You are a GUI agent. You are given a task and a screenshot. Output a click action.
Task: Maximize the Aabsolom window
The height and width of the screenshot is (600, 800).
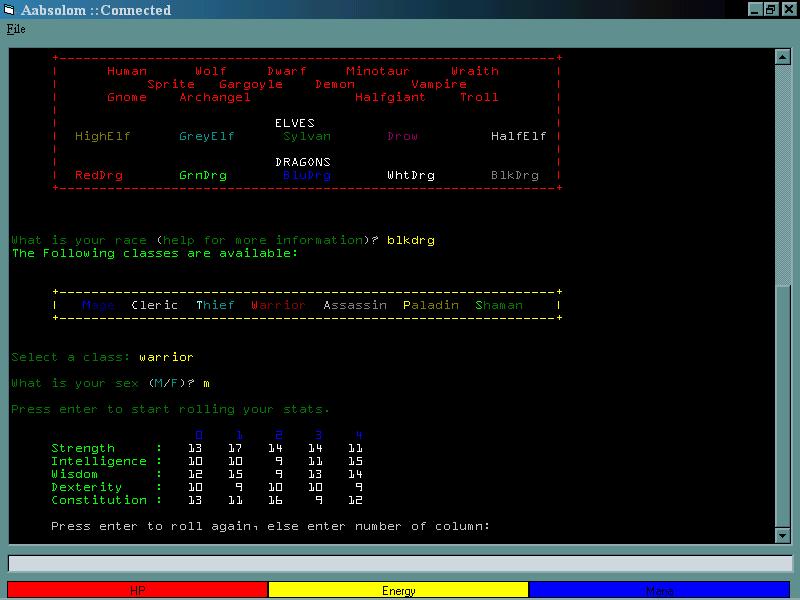(771, 10)
